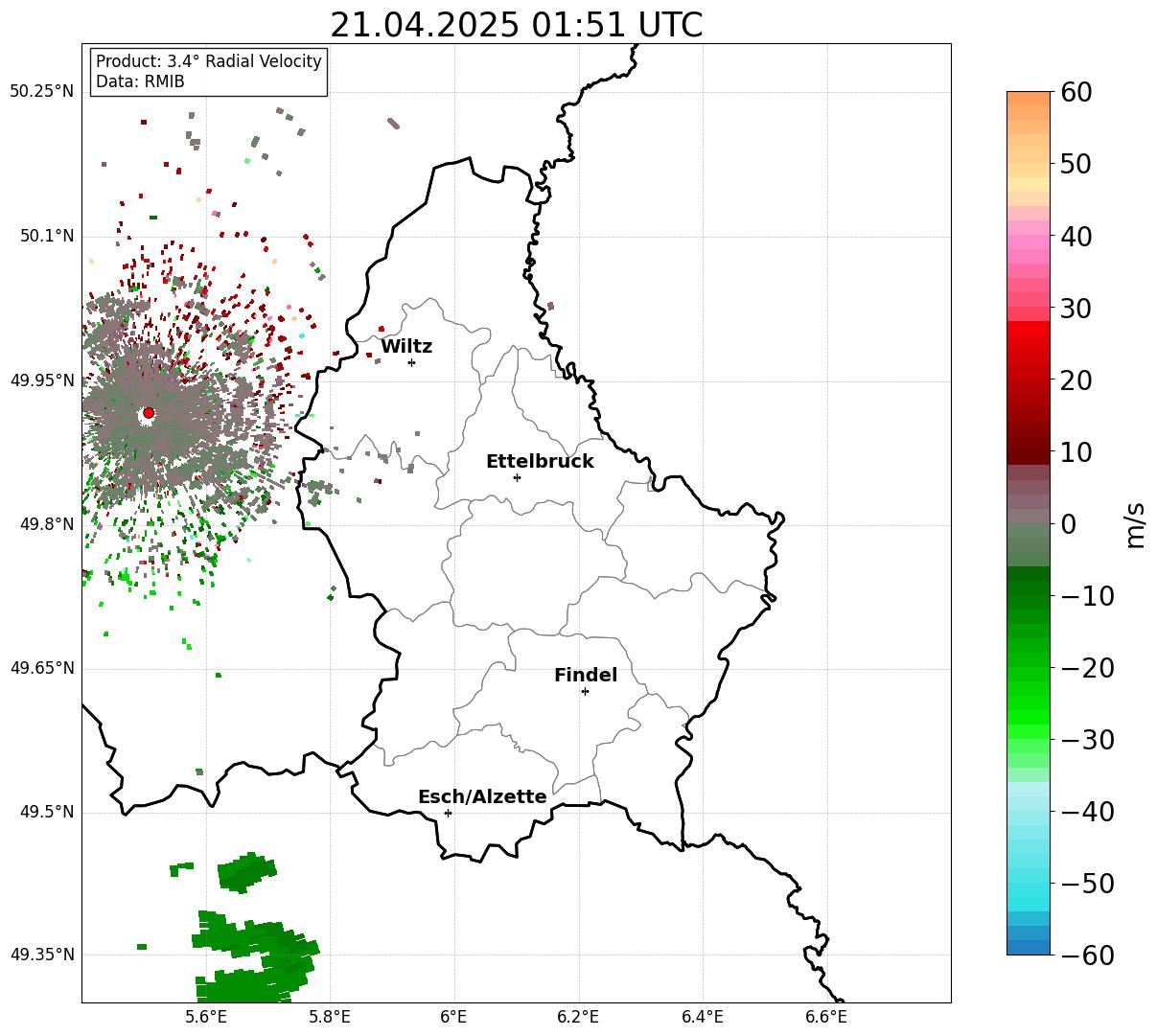The width and height of the screenshot is (1157, 1036).
Task: Click the 30 colorbar tick label
Action: point(1075,309)
